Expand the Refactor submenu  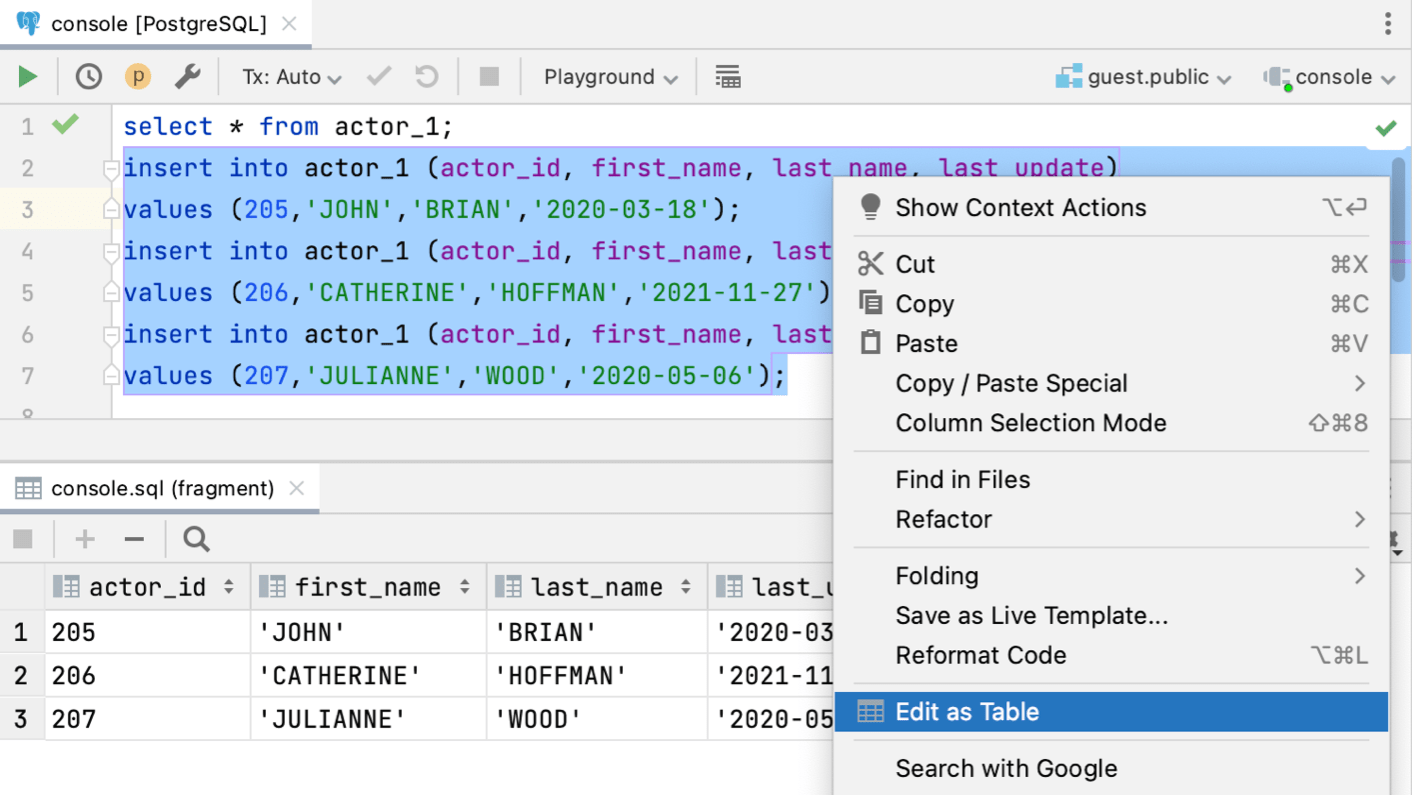[x=943, y=520]
